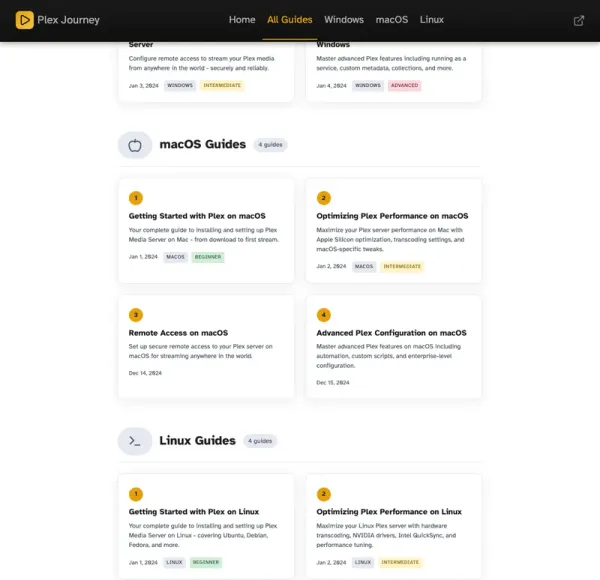600x580 pixels.
Task: Click WINDOWS tag on Jan 3, 2024 card
Action: 180,85
